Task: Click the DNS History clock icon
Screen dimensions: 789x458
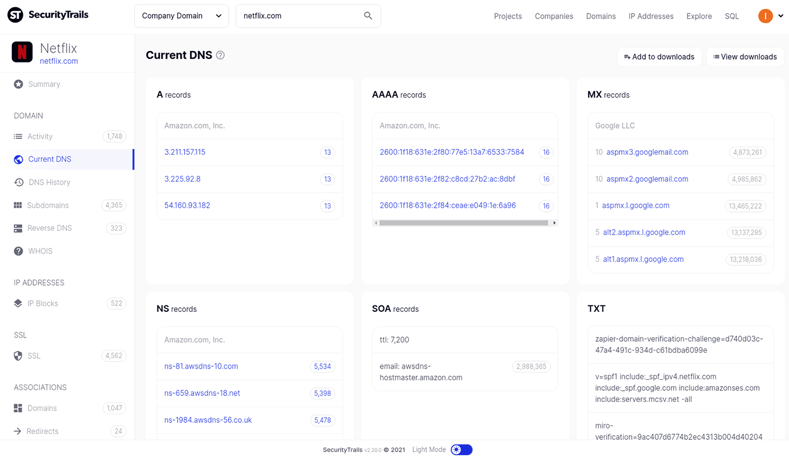Action: click(19, 182)
